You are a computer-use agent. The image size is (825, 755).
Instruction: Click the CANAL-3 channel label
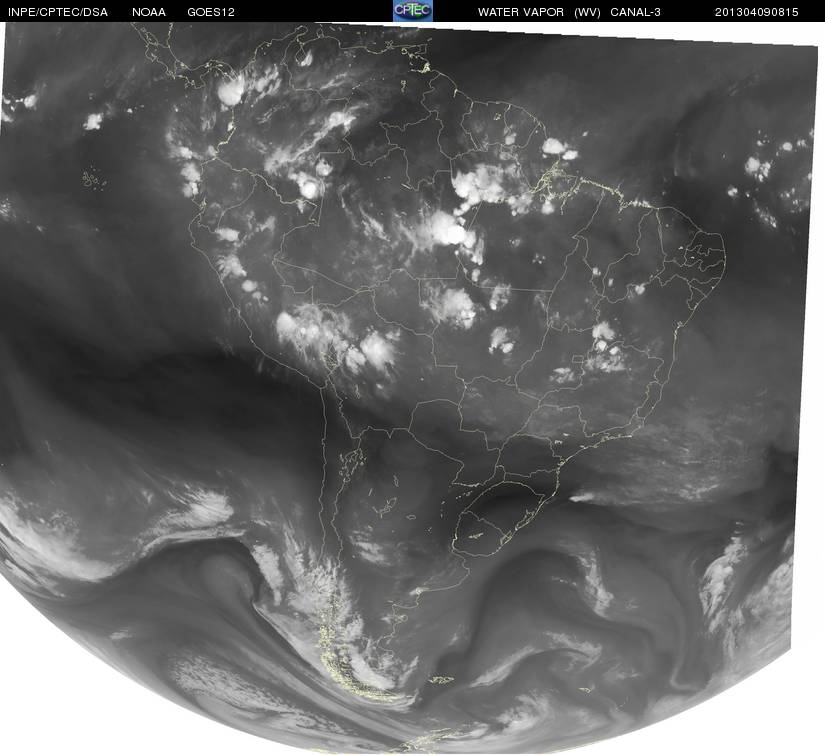(x=636, y=12)
